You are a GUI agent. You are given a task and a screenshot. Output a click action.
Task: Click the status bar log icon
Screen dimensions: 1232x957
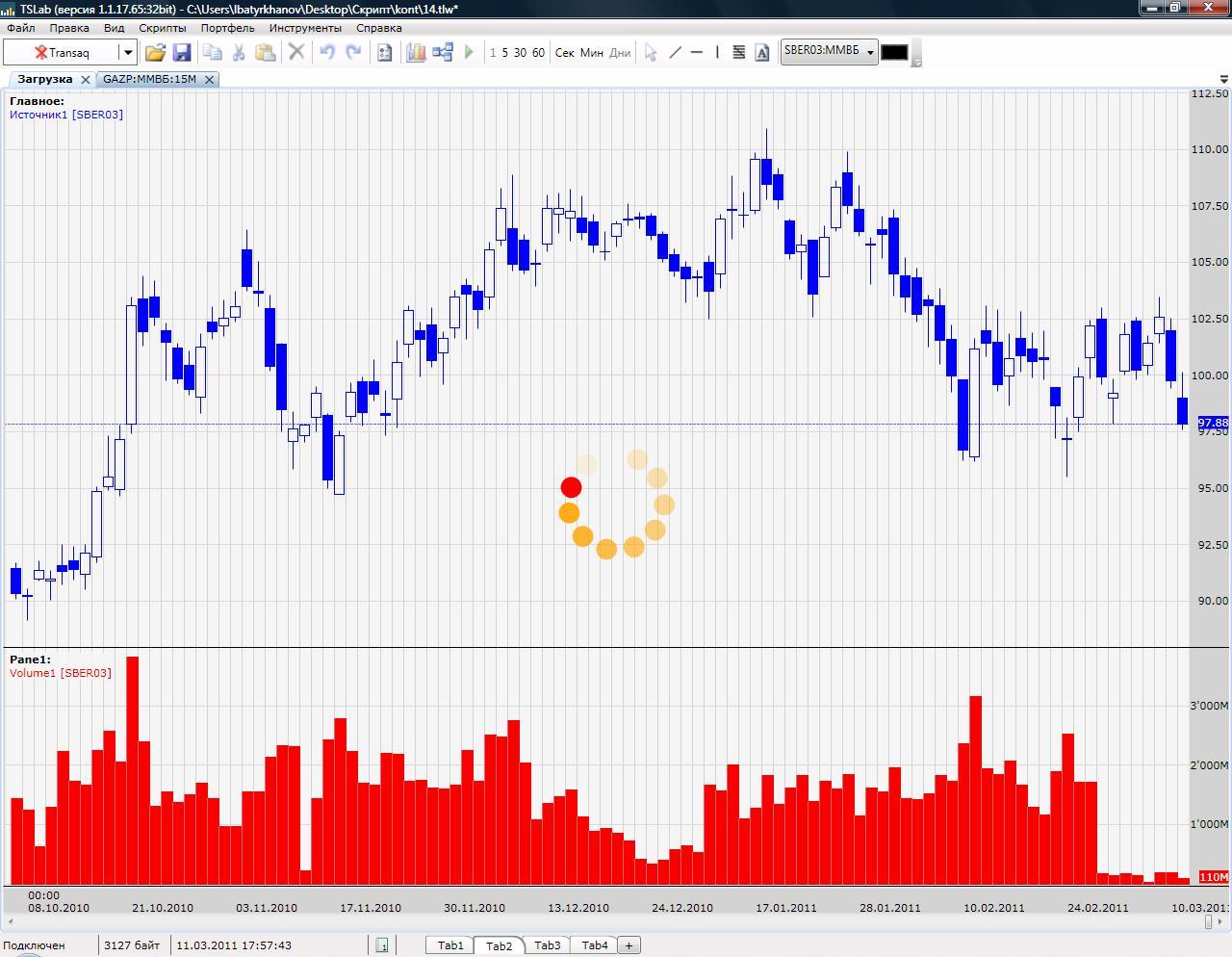tap(381, 945)
